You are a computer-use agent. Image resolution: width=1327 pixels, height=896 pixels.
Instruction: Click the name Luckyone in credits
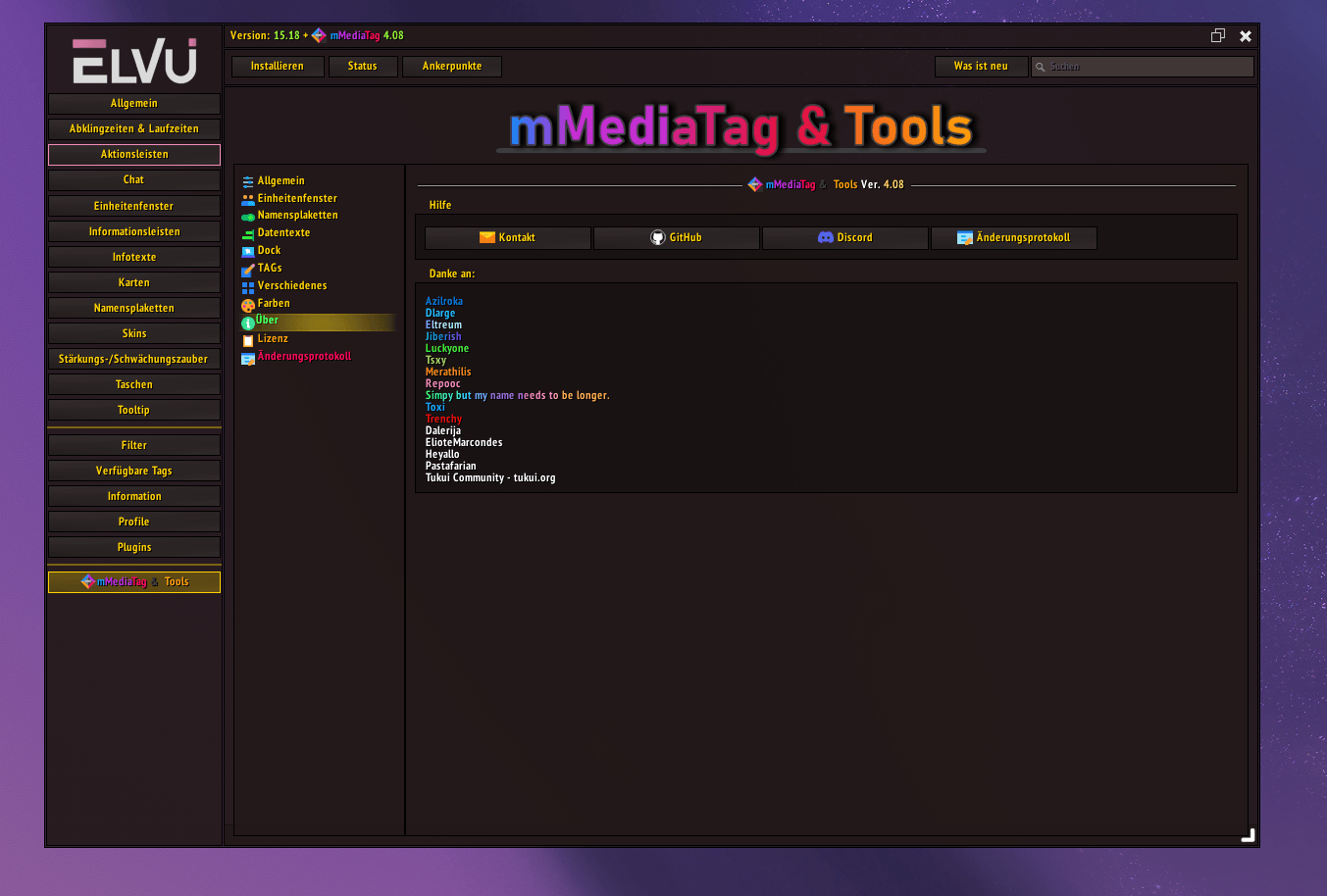[x=447, y=349]
